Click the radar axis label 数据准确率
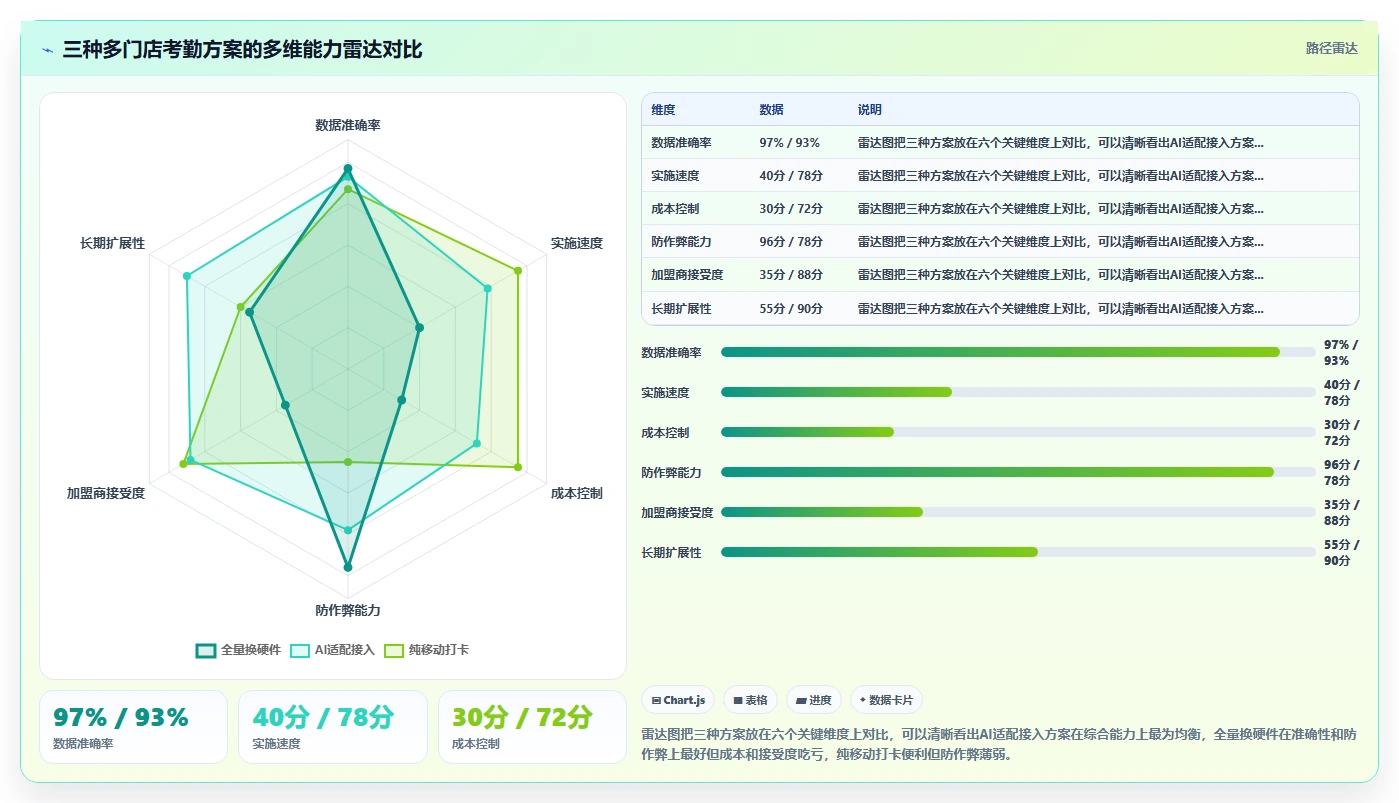1399x803 pixels. pyautogui.click(x=348, y=125)
